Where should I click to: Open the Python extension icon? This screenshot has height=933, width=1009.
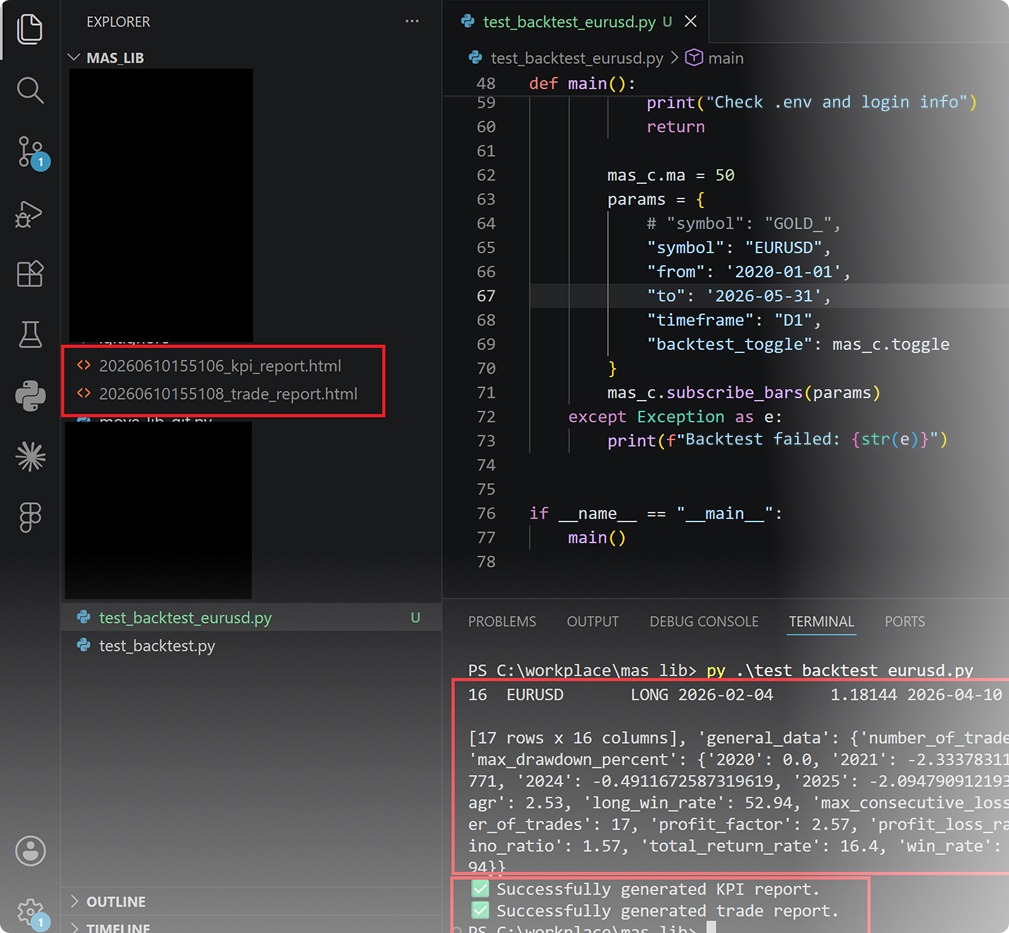30,395
